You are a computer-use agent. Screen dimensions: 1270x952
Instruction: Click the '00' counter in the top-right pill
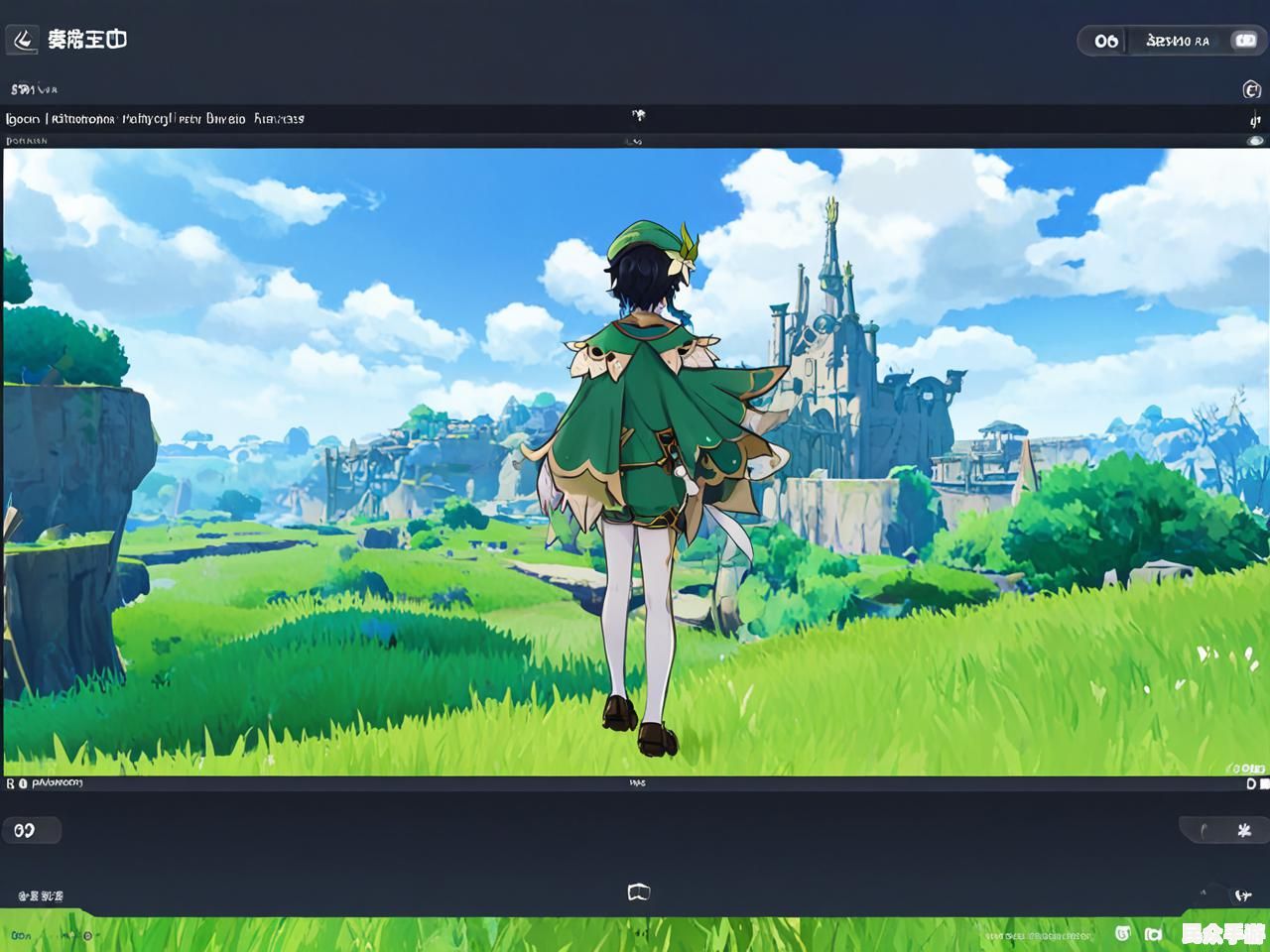tap(1105, 41)
